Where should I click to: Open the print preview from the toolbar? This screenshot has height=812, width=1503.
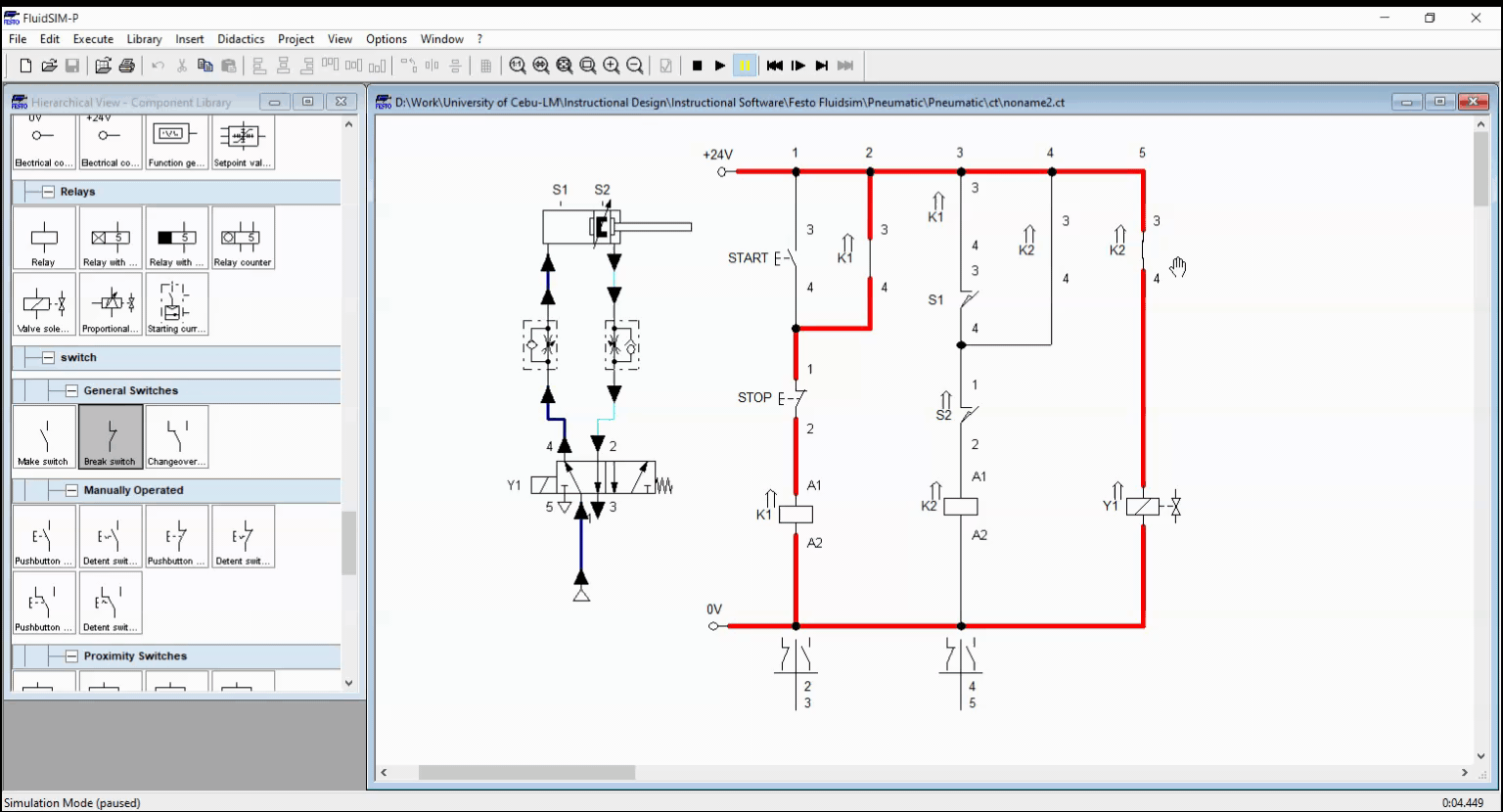pos(103,66)
